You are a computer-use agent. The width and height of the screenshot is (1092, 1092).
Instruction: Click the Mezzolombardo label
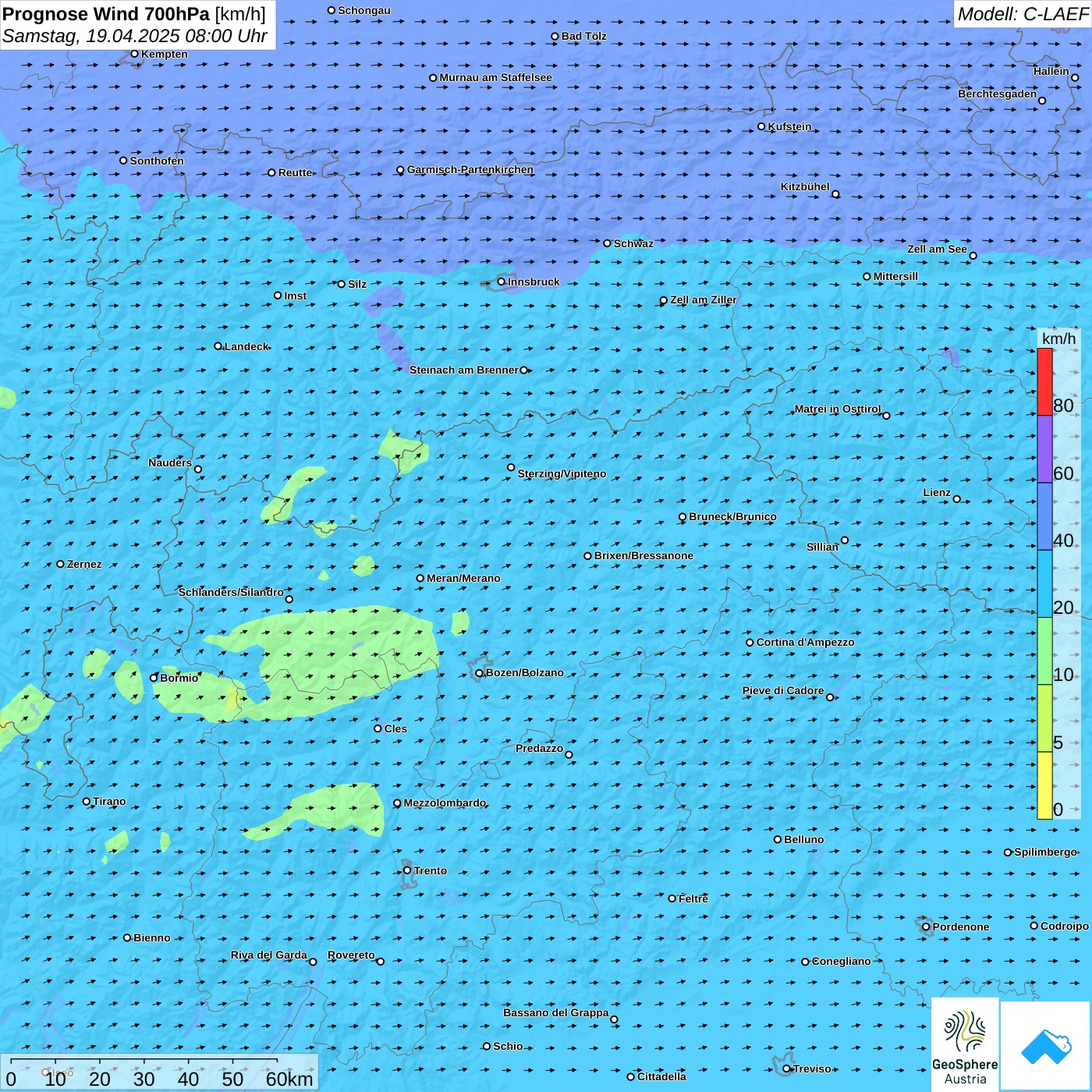coord(445,803)
